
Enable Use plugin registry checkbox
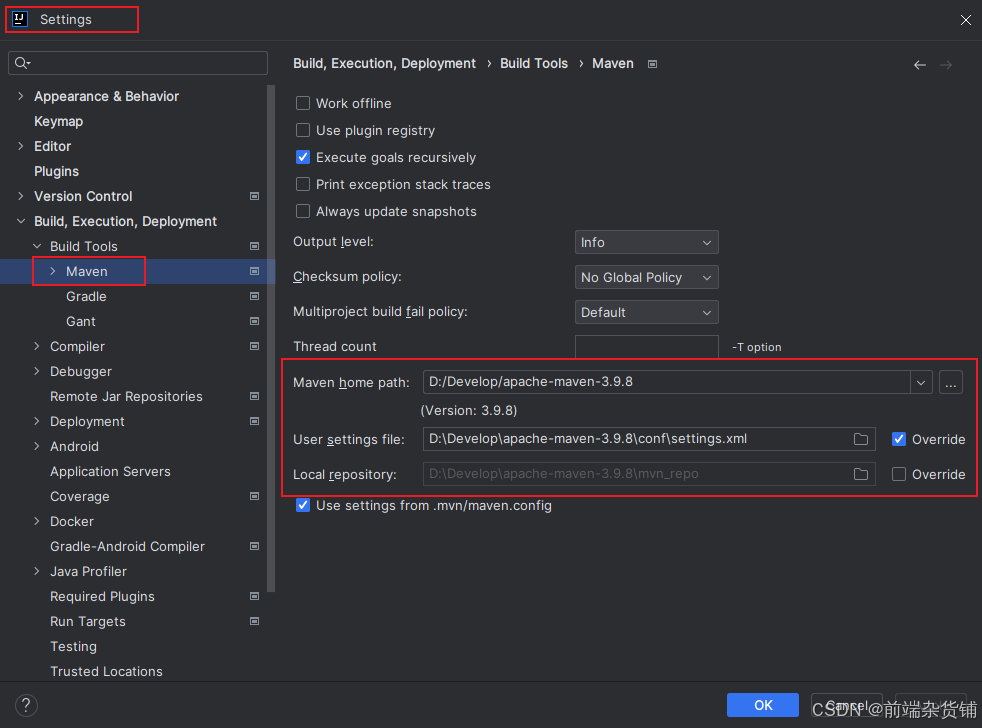(x=302, y=130)
